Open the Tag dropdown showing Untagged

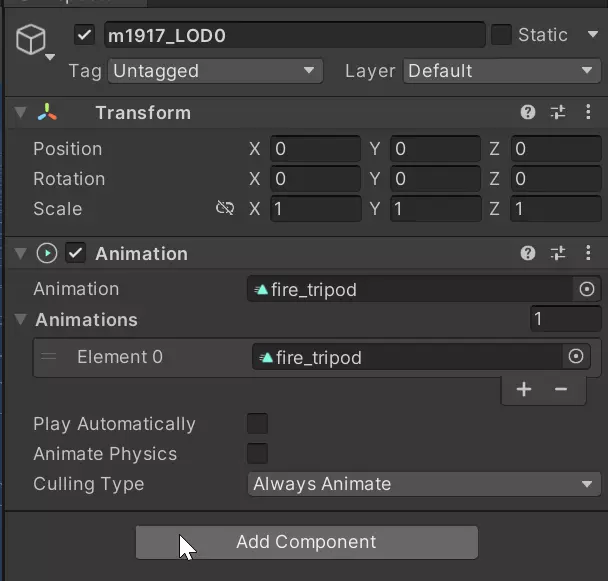[214, 71]
